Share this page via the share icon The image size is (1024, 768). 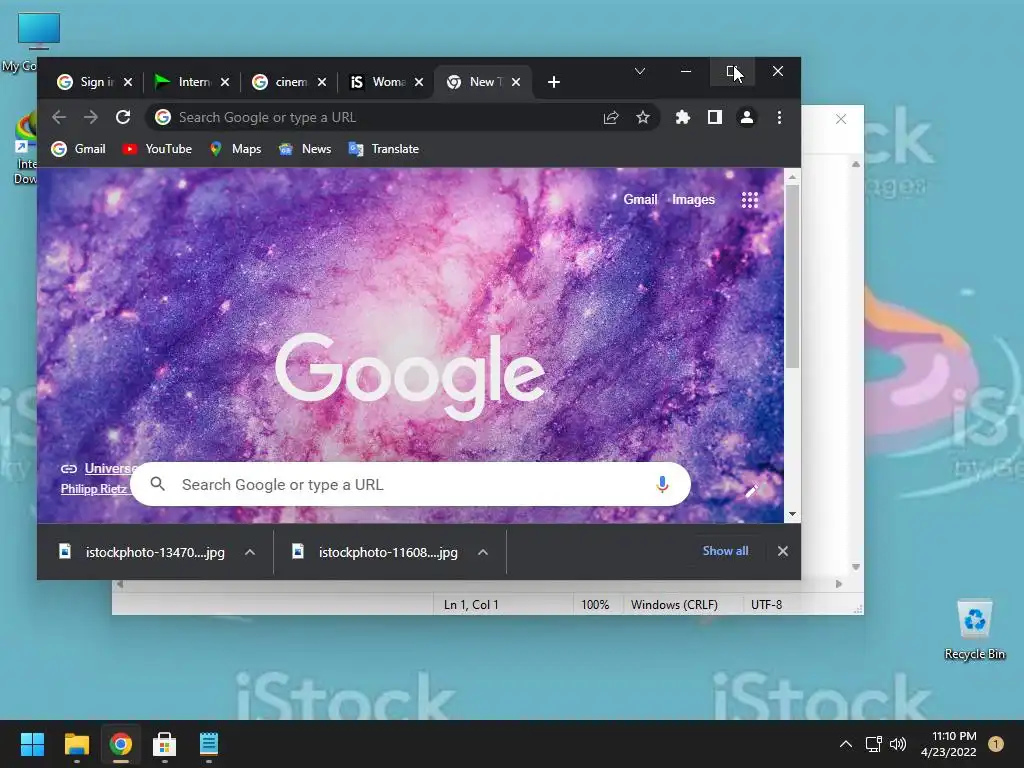[x=611, y=118]
